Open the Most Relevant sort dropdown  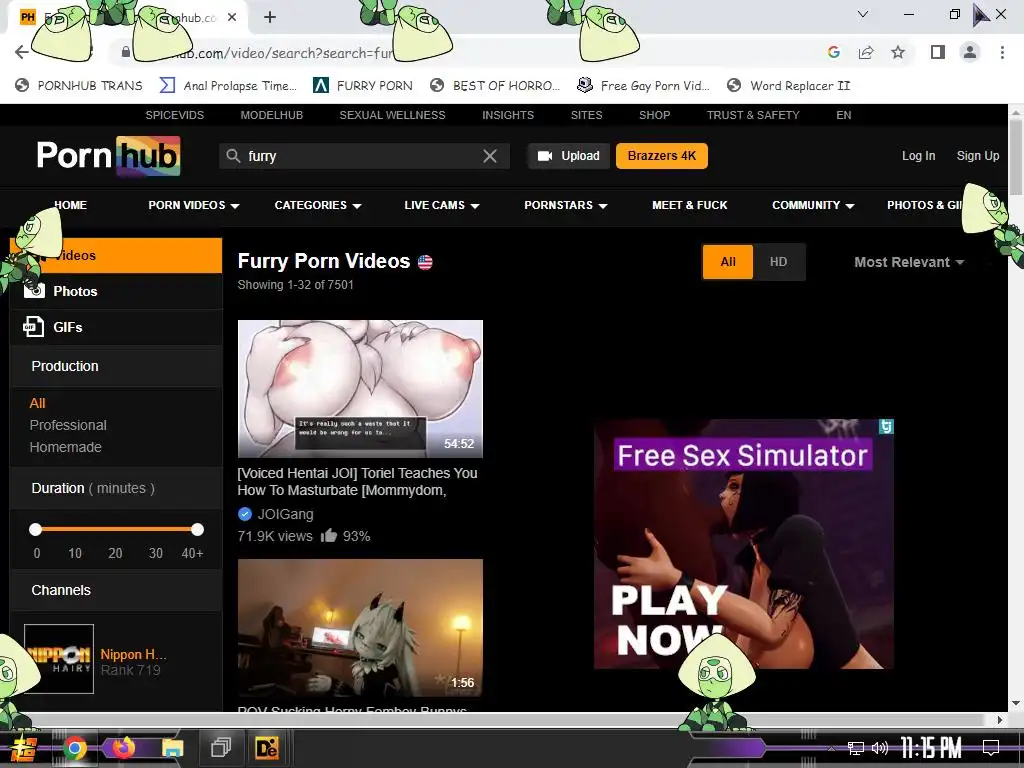(x=909, y=262)
